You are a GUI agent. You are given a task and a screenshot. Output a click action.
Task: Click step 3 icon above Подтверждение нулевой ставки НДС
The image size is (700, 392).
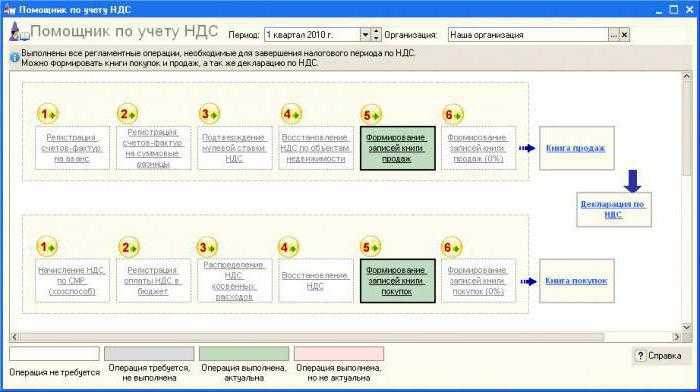pos(209,114)
